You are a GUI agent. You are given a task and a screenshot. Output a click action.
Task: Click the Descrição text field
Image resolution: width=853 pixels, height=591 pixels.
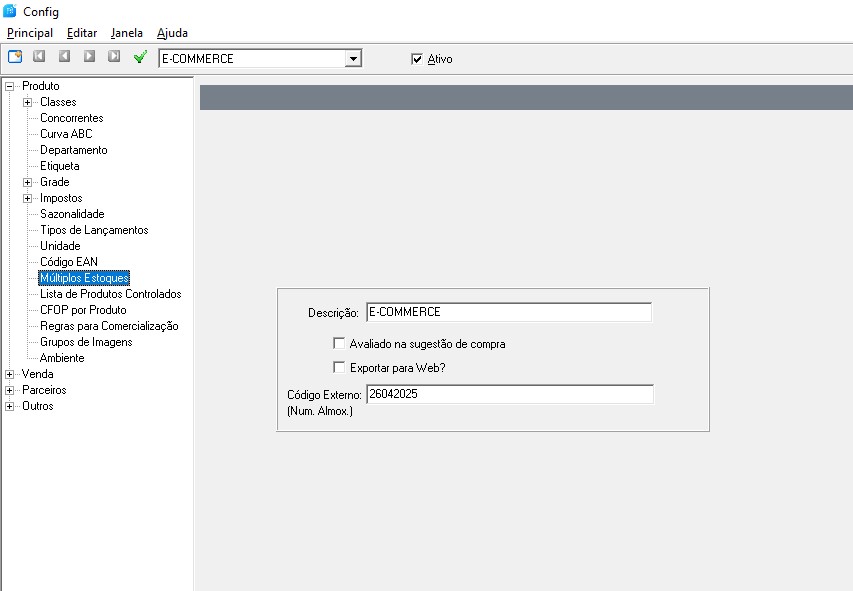(508, 313)
